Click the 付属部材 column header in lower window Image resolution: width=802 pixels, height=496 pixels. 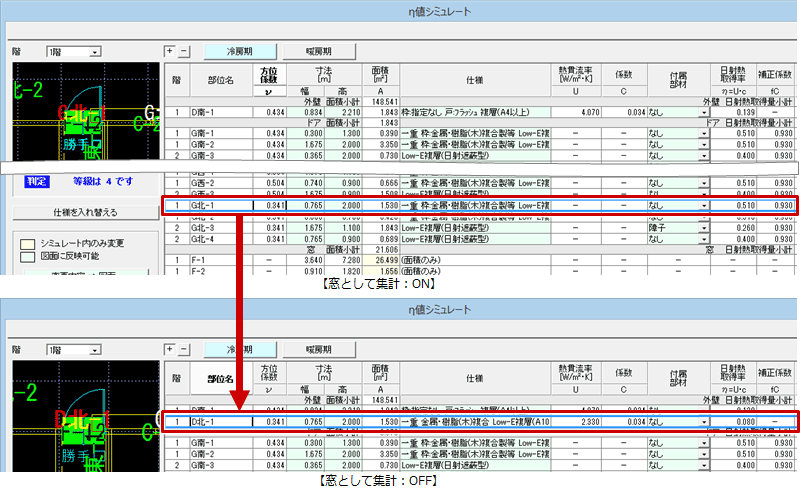point(679,378)
